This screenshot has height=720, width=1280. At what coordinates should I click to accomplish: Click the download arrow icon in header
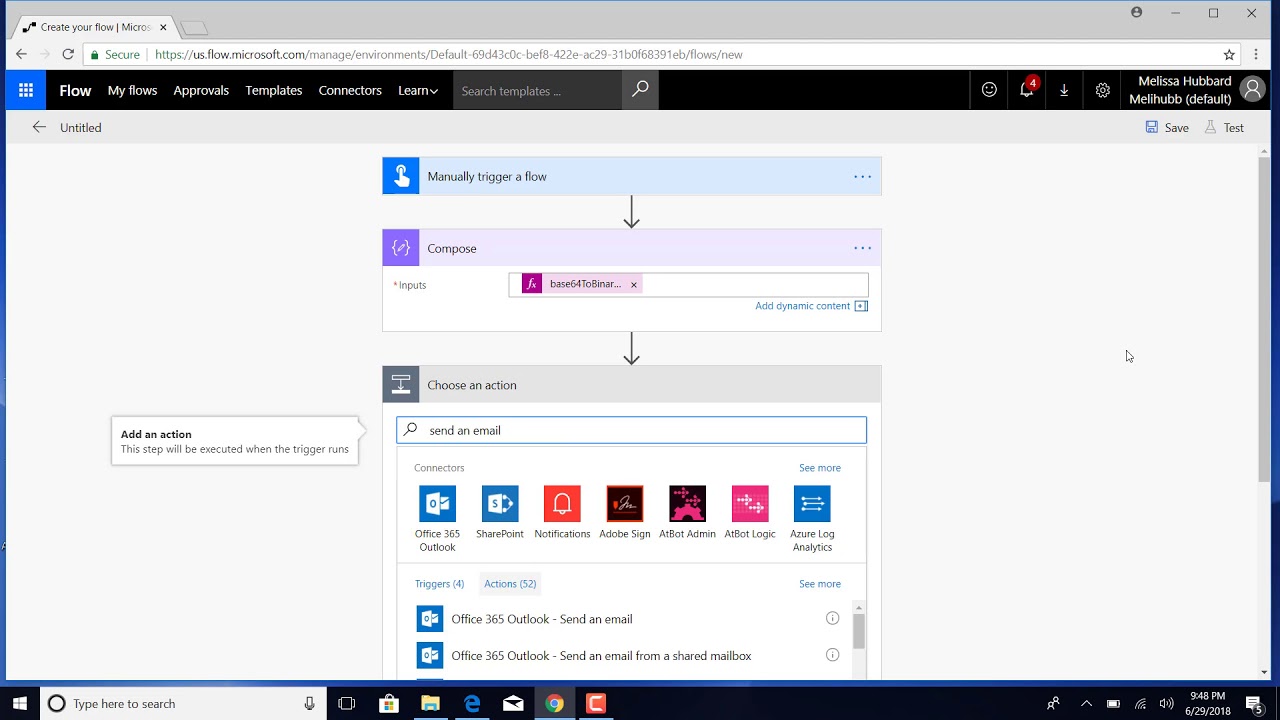point(1064,90)
